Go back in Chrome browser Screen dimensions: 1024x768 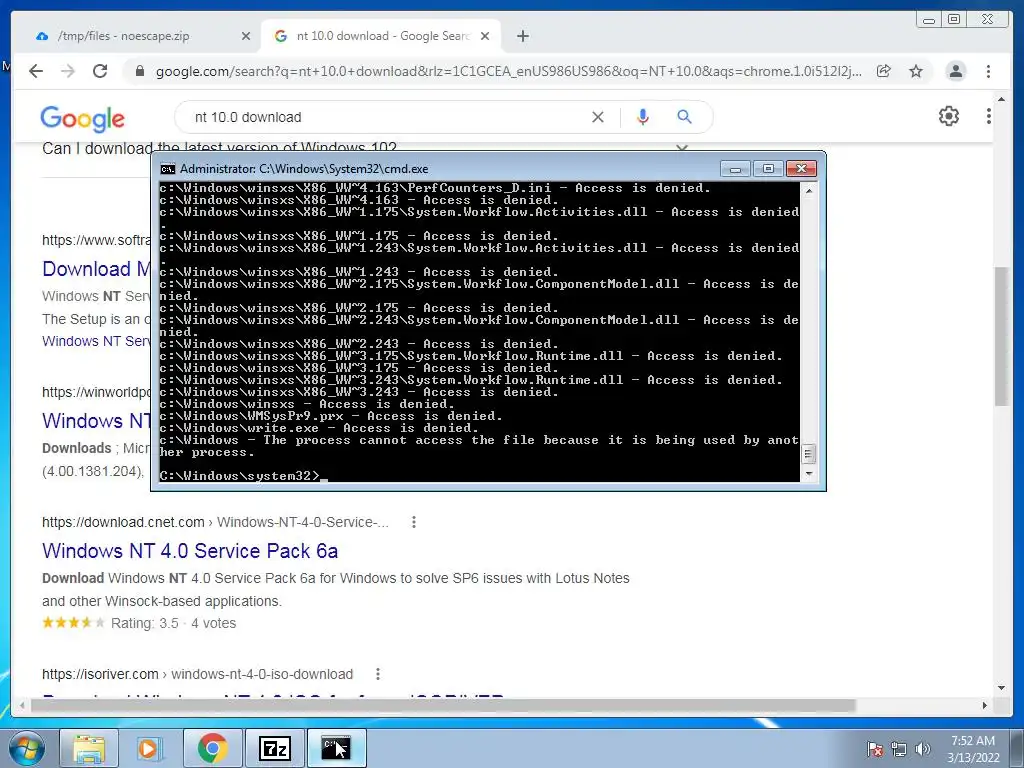tap(36, 71)
